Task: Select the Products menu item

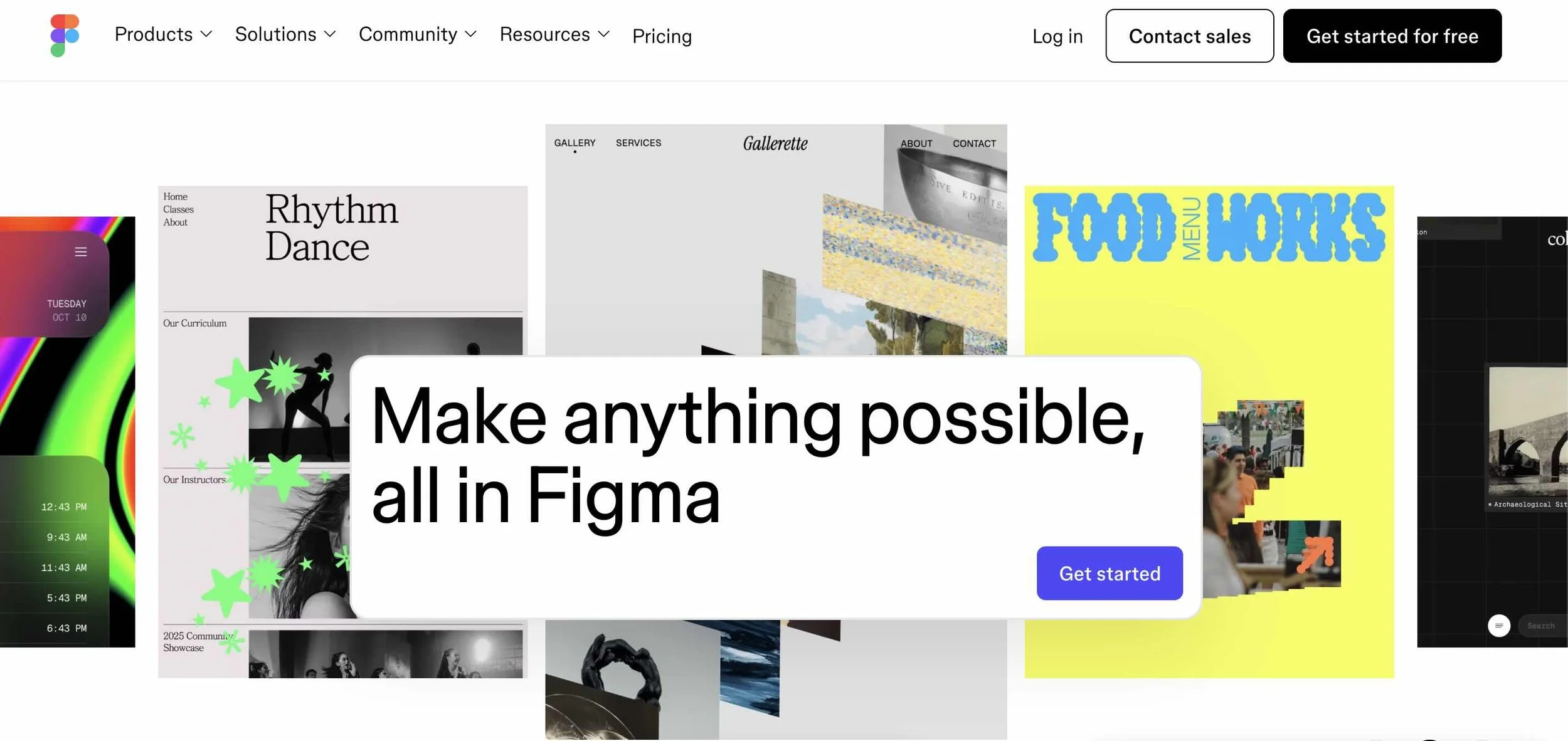Action: tap(154, 34)
